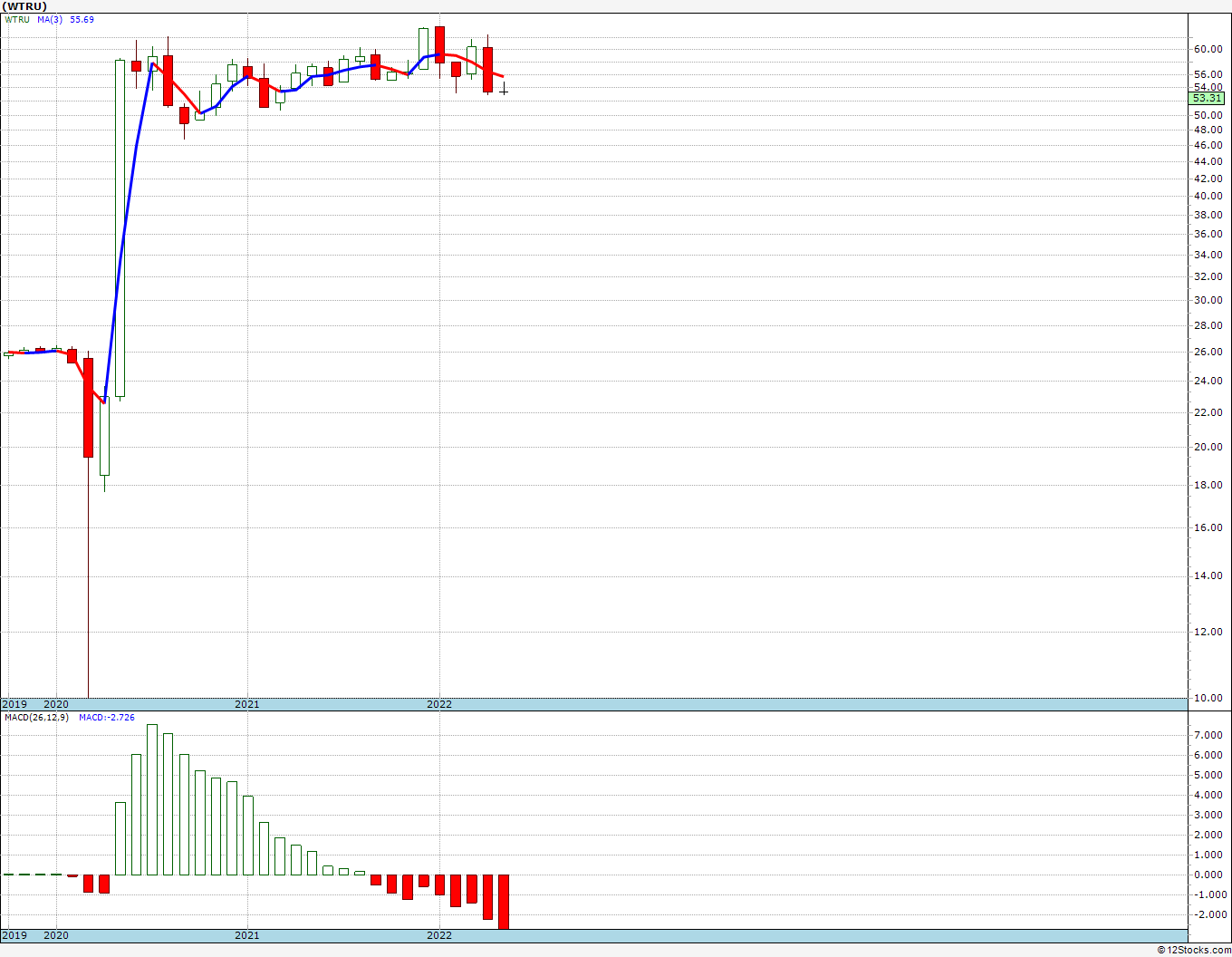Select the 44.00 price axis label

tap(1208, 162)
